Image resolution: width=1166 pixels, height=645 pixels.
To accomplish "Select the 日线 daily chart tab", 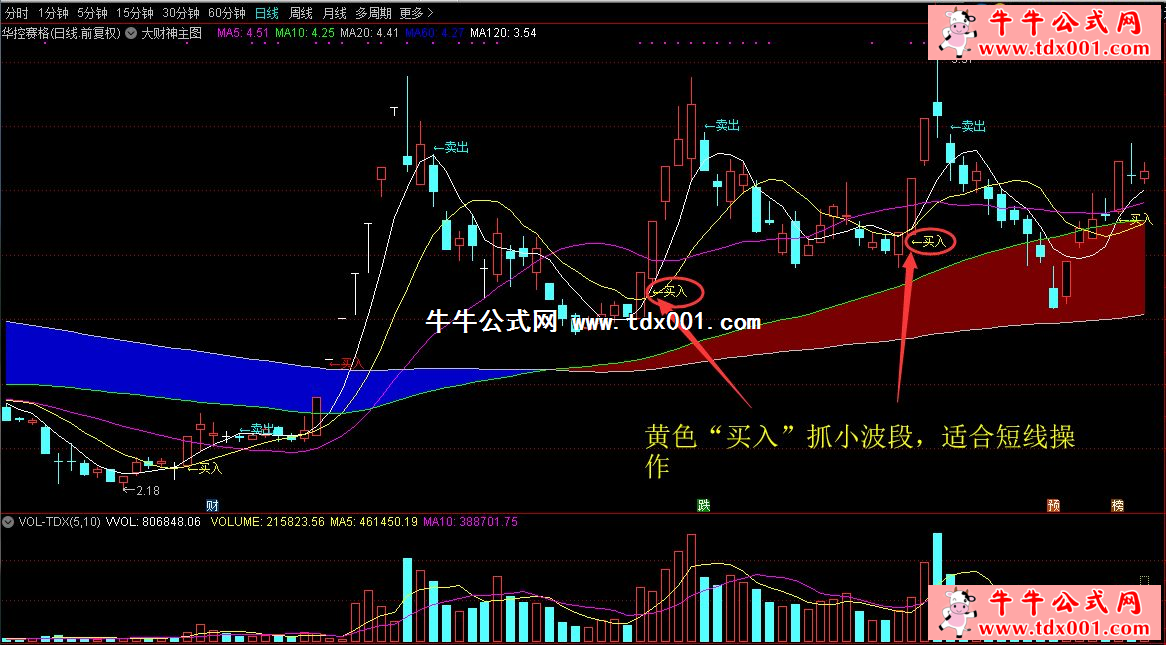I will click(266, 13).
